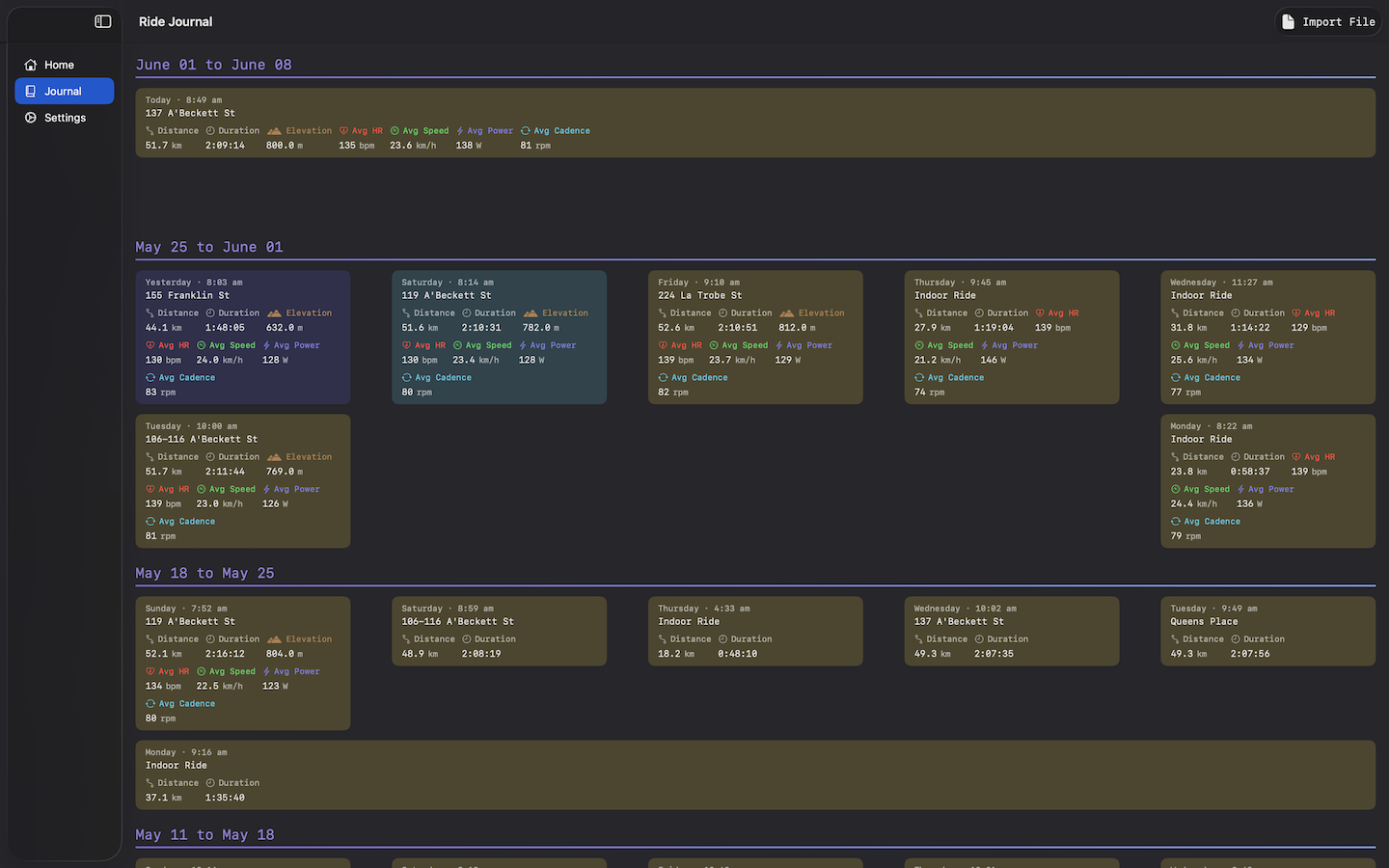The height and width of the screenshot is (868, 1389).
Task: Click the Ride Journal title
Action: (176, 21)
